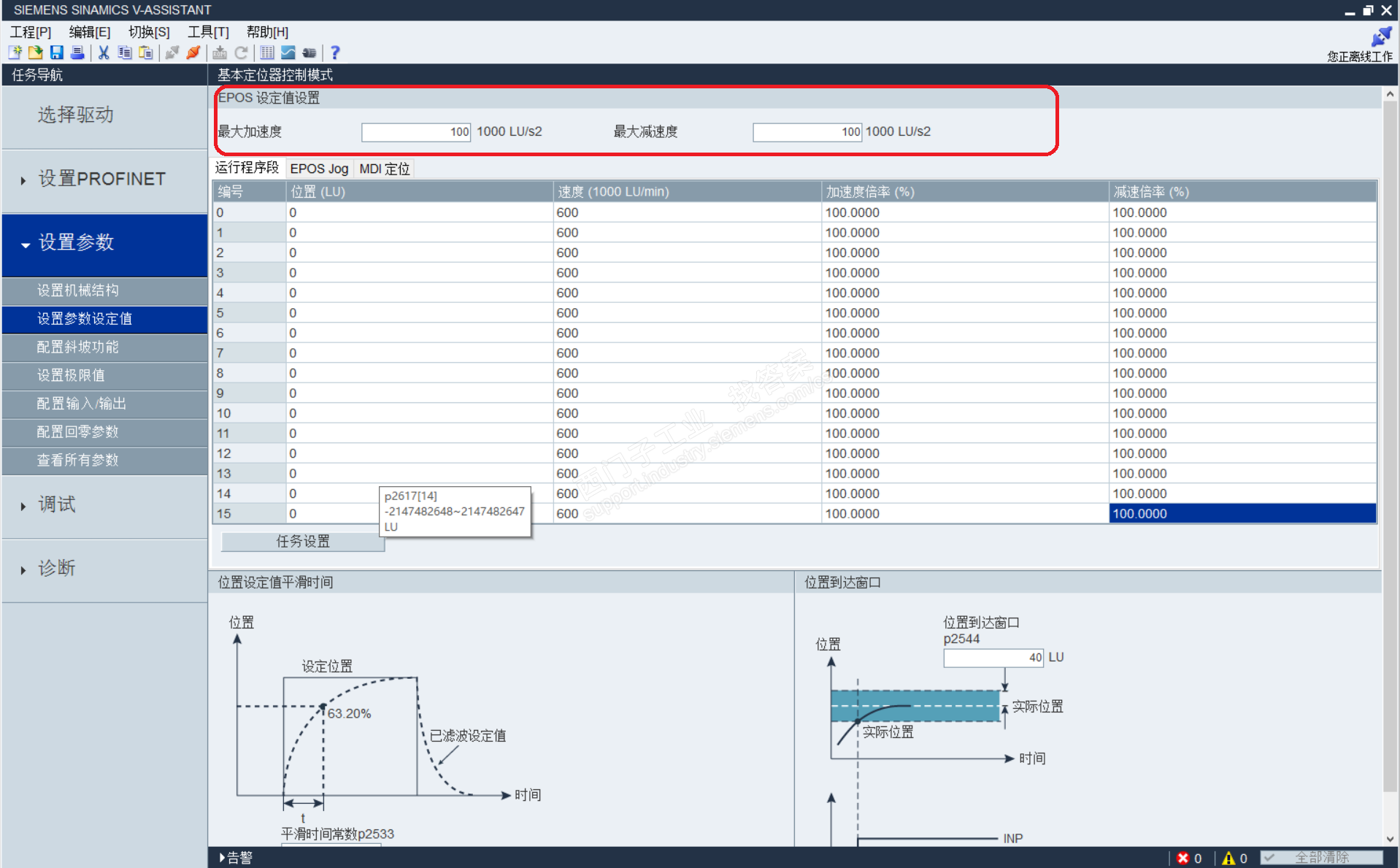The height and width of the screenshot is (868, 1400).
Task: Open 配置回零参数 sub-item
Action: (104, 432)
